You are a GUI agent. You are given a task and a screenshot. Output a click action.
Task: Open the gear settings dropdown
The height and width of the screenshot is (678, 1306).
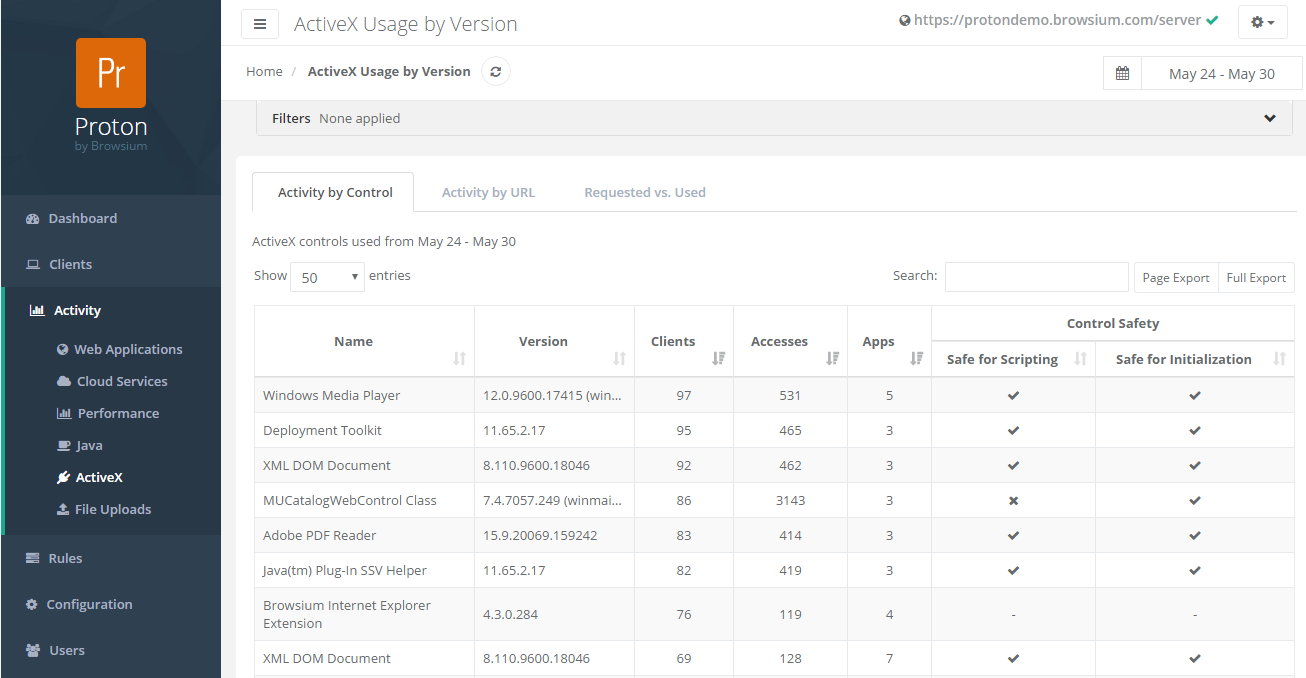1263,22
